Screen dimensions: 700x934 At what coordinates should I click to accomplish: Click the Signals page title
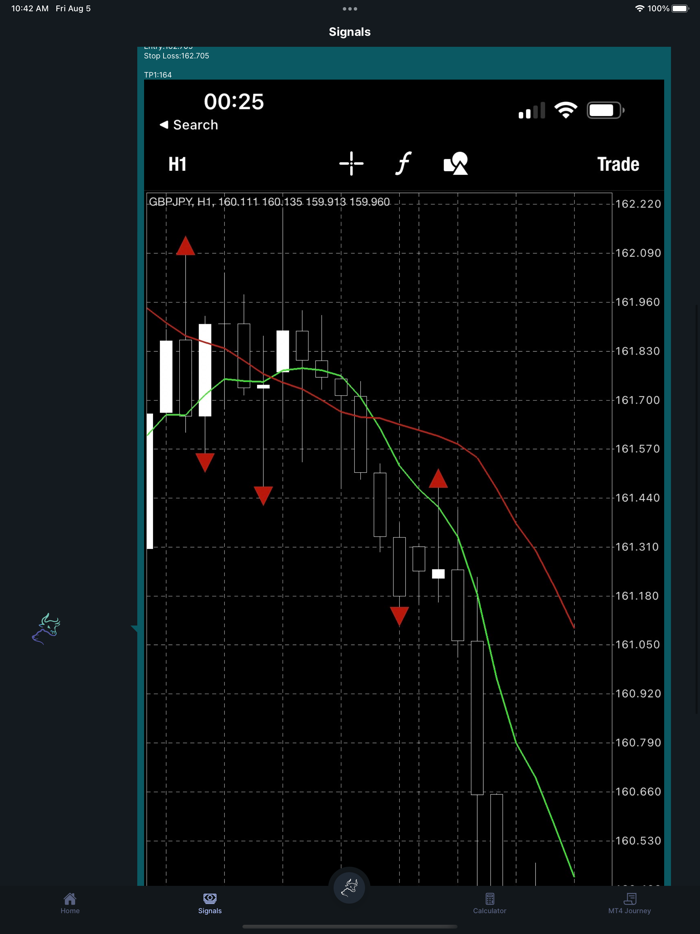click(350, 32)
